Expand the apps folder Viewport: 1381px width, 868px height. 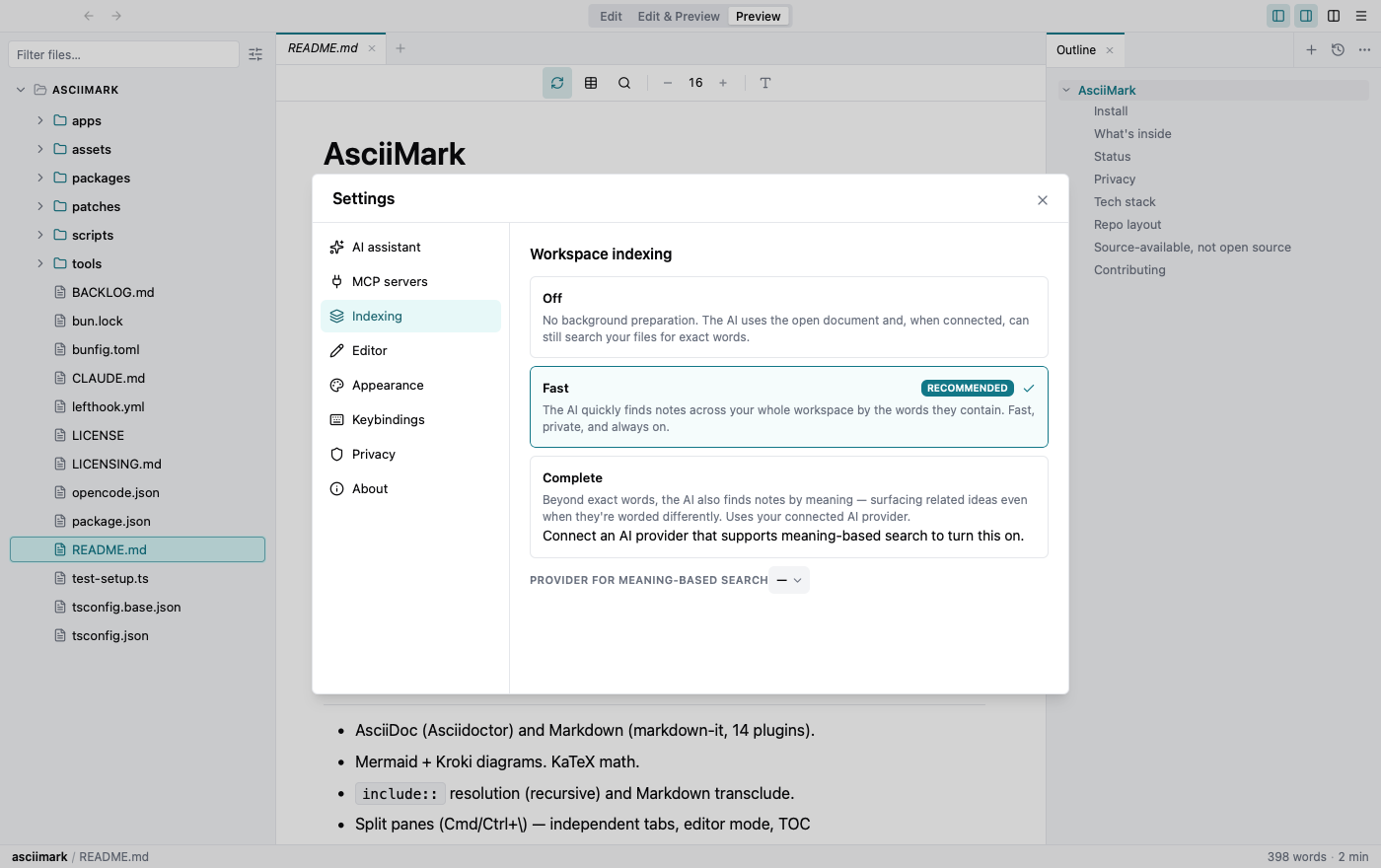pyautogui.click(x=40, y=120)
